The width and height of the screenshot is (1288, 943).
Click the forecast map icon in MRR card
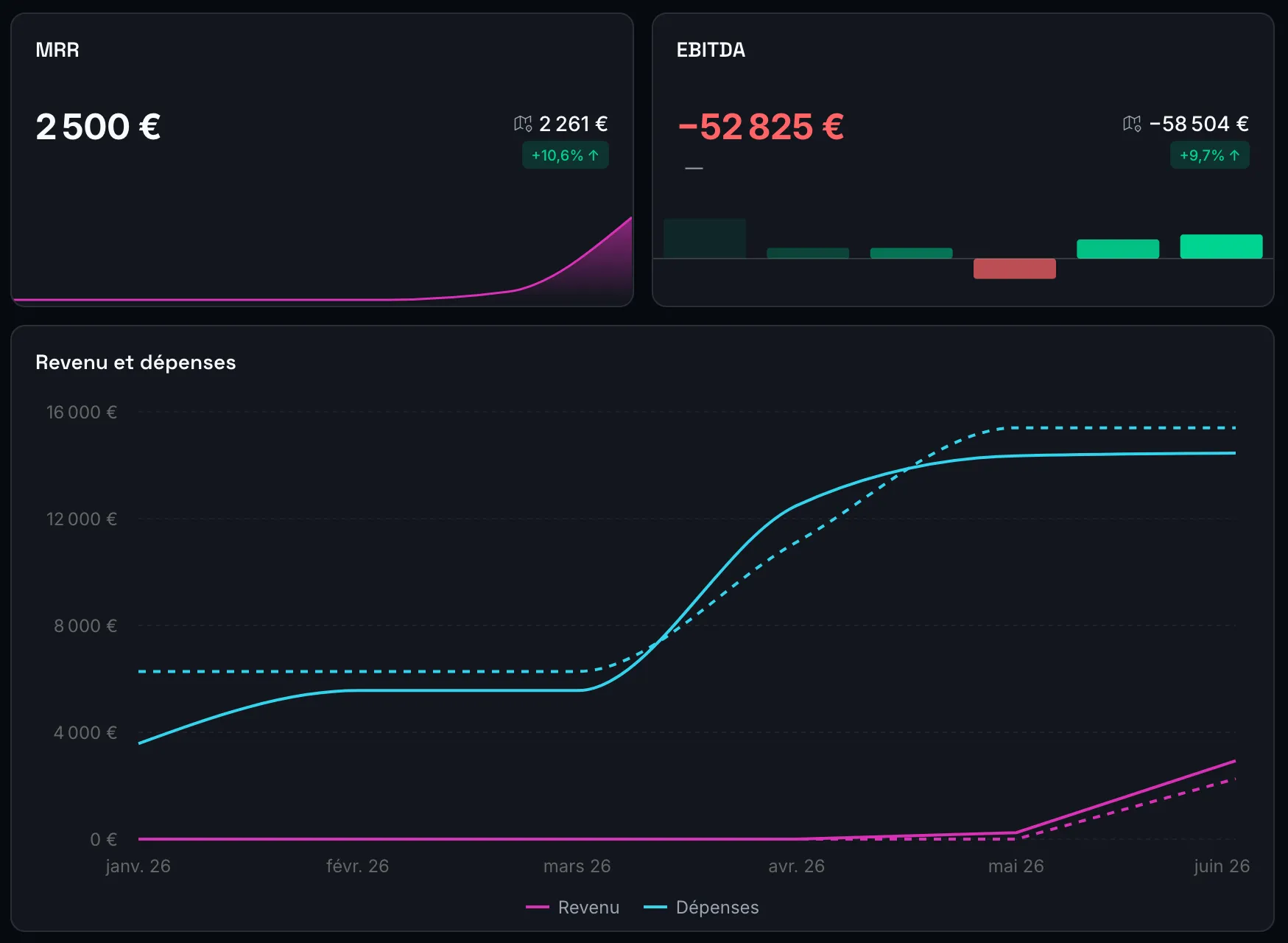523,124
